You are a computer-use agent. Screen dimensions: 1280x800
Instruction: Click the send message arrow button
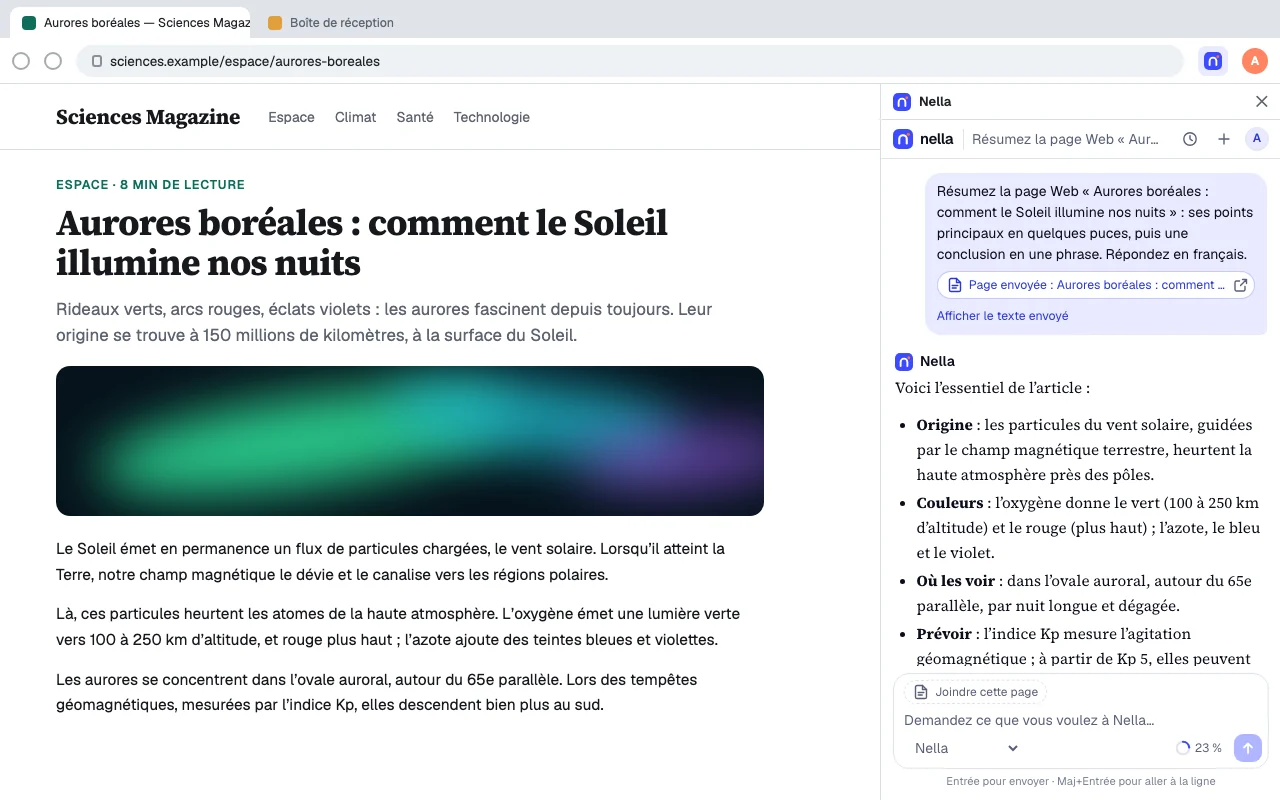[x=1248, y=748]
